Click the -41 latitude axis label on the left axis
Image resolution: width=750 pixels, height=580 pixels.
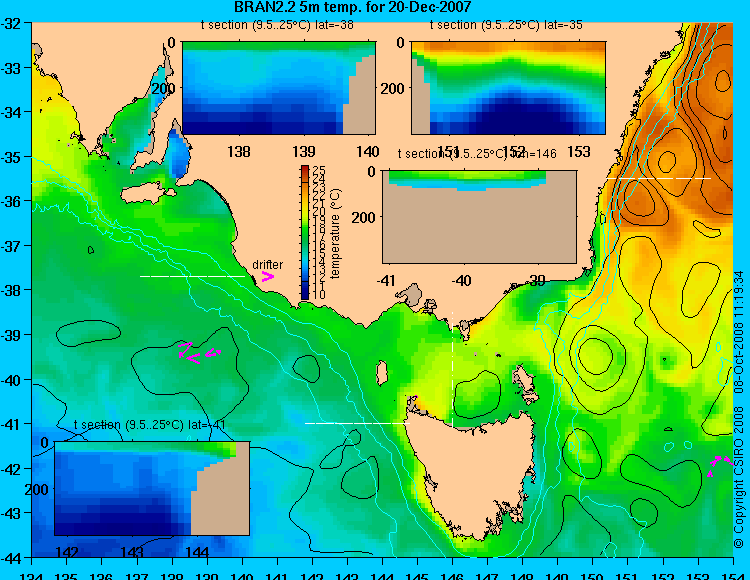(11, 424)
